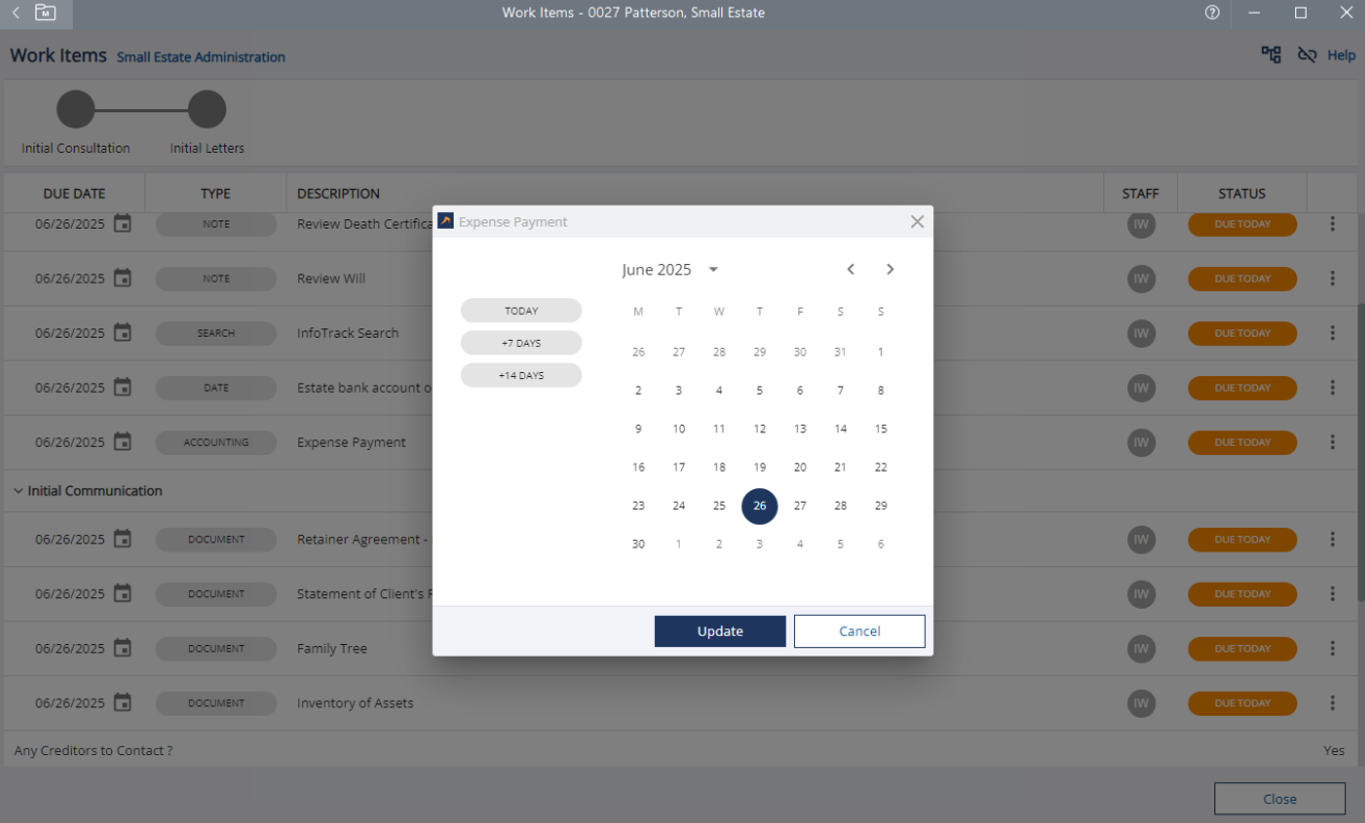Choose the +7 DAYS quick option
The height and width of the screenshot is (823, 1365).
(x=521, y=343)
